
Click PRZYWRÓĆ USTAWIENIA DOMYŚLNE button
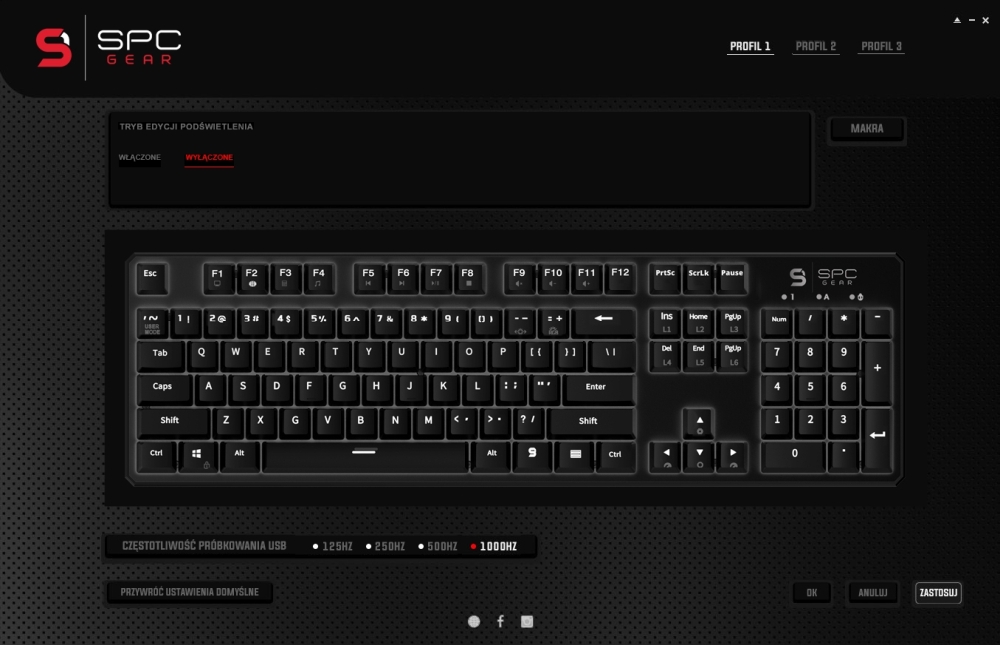(x=189, y=593)
